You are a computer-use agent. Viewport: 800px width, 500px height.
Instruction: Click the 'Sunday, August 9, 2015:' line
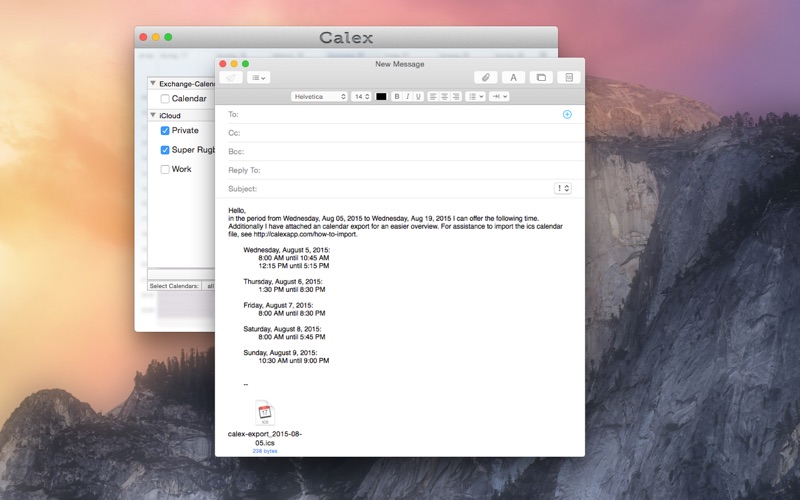[x=280, y=353]
